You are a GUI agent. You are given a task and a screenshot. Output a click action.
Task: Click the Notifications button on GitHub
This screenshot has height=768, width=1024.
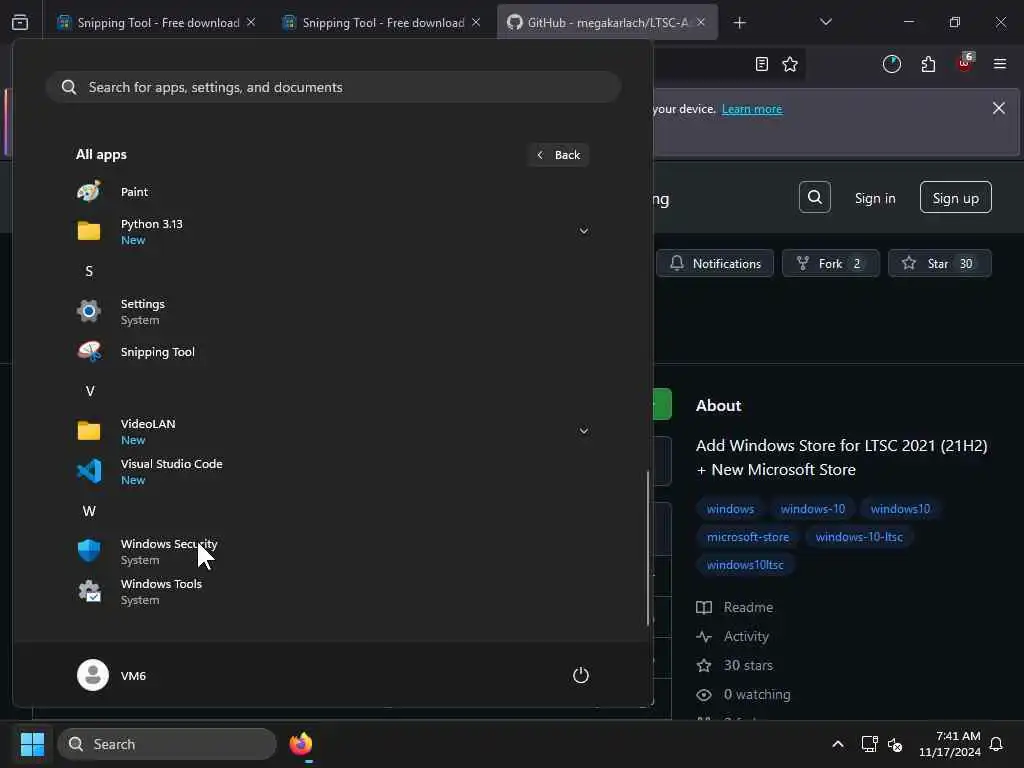click(715, 263)
